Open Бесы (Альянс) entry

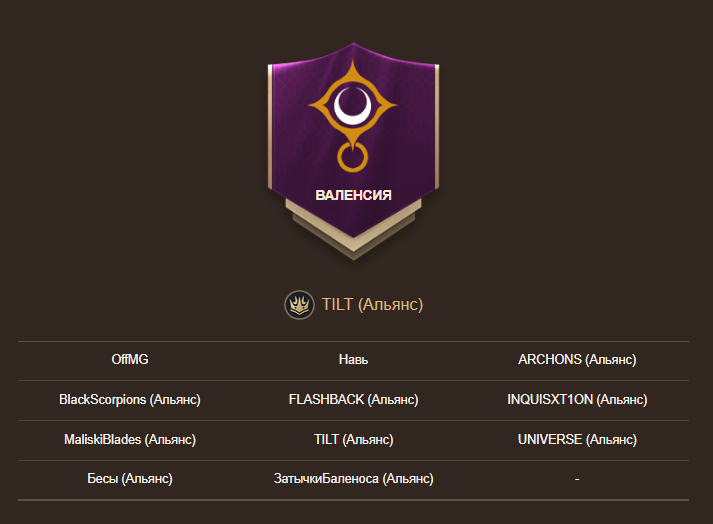point(130,479)
